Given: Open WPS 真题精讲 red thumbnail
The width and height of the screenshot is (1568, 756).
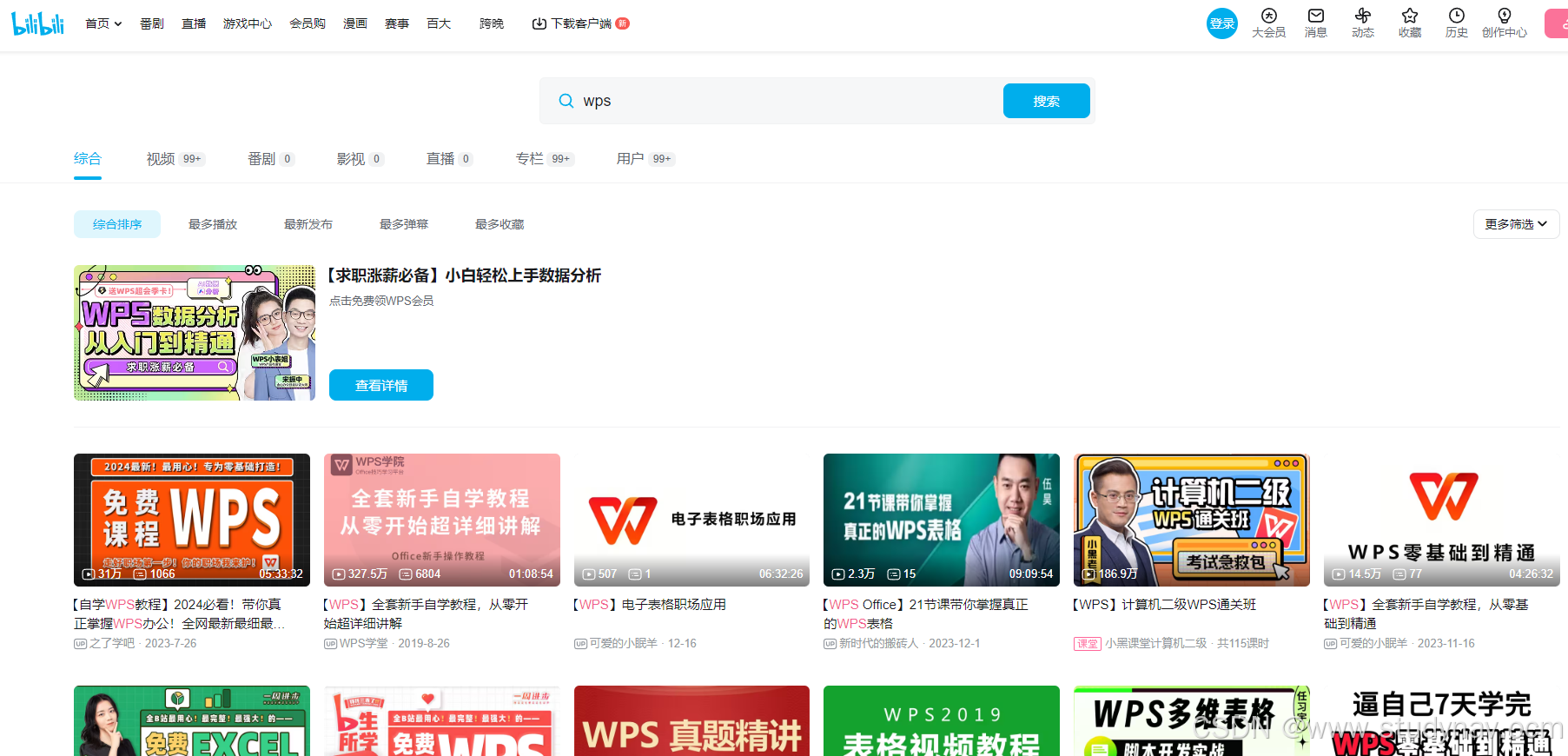Looking at the screenshot, I should [692, 721].
